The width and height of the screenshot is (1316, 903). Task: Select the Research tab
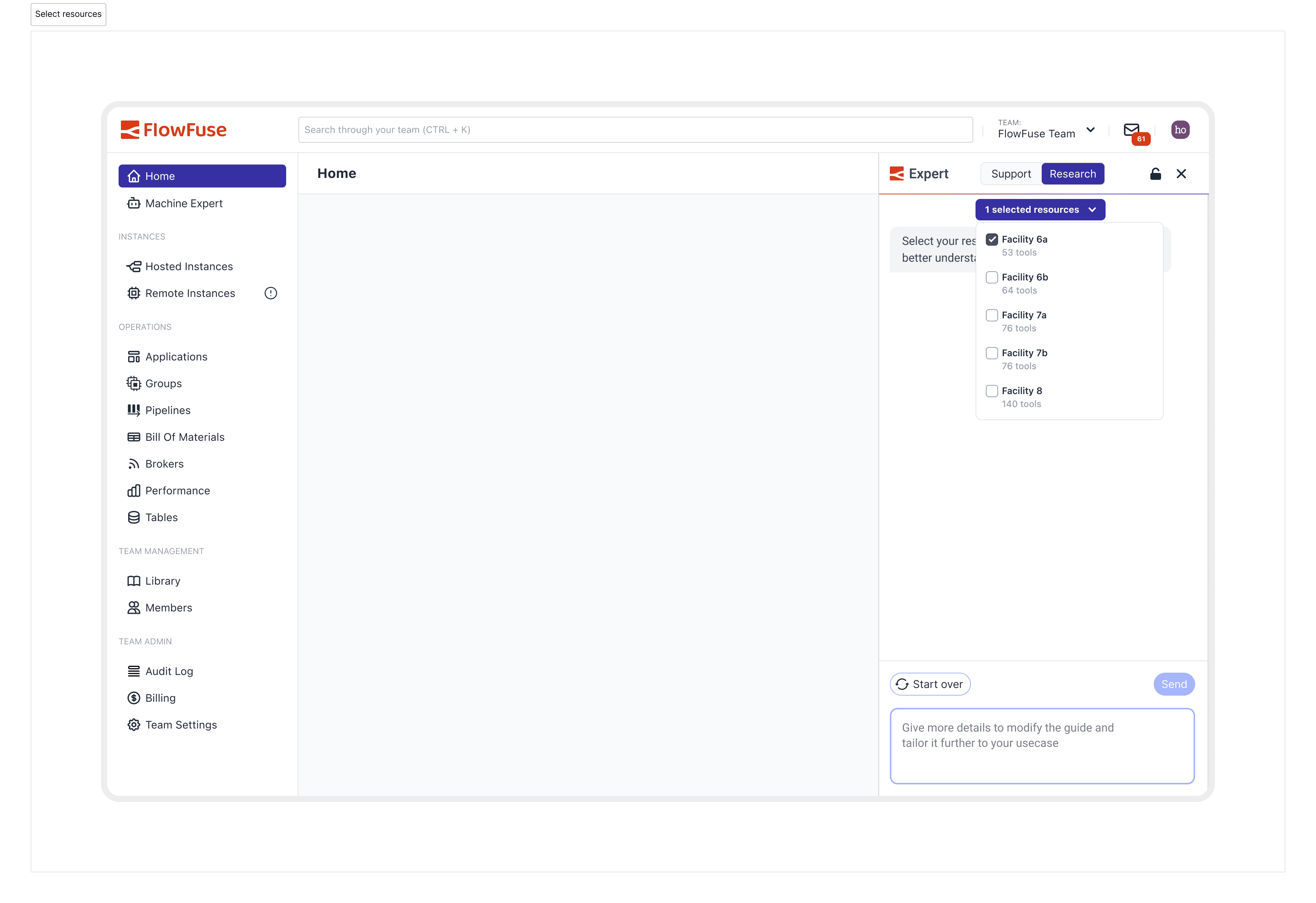click(x=1073, y=173)
